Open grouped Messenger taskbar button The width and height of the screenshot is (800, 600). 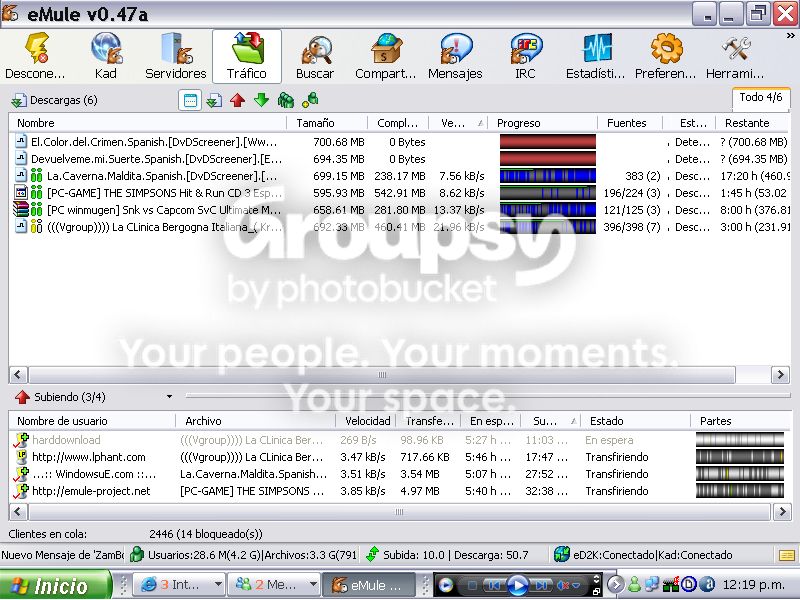(274, 585)
